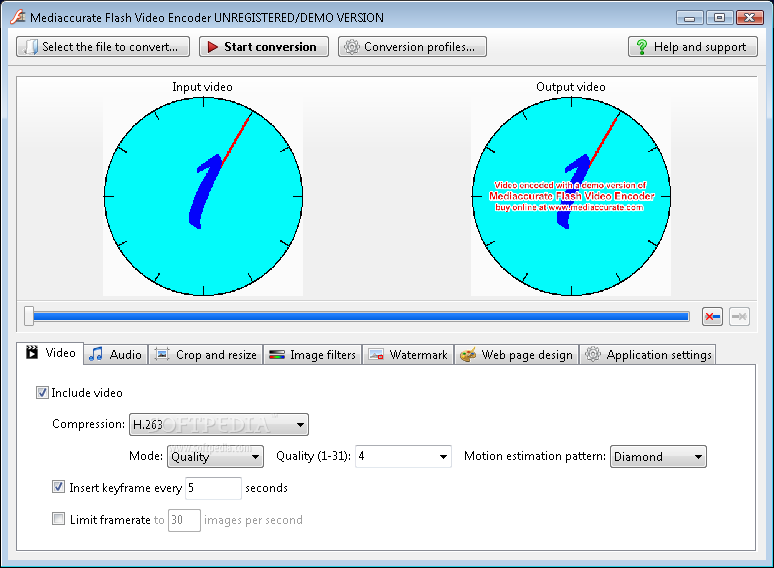Open the Crop and resize tab
The image size is (774, 568).
(x=206, y=355)
